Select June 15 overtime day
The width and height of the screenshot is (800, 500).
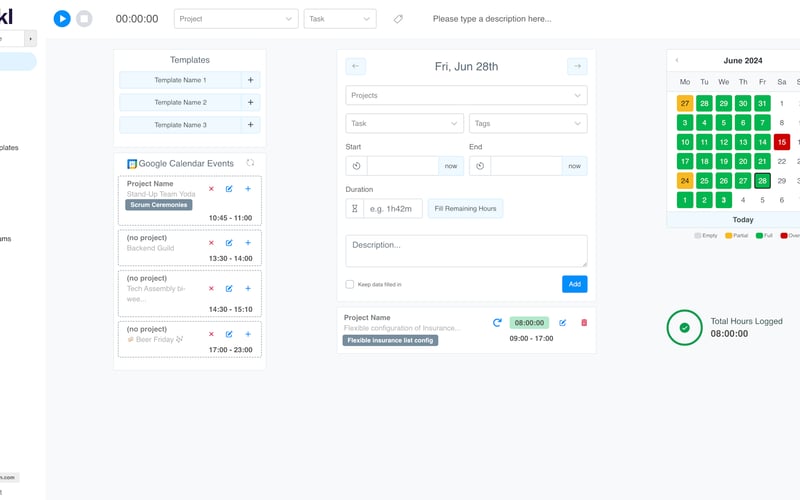pyautogui.click(x=782, y=142)
